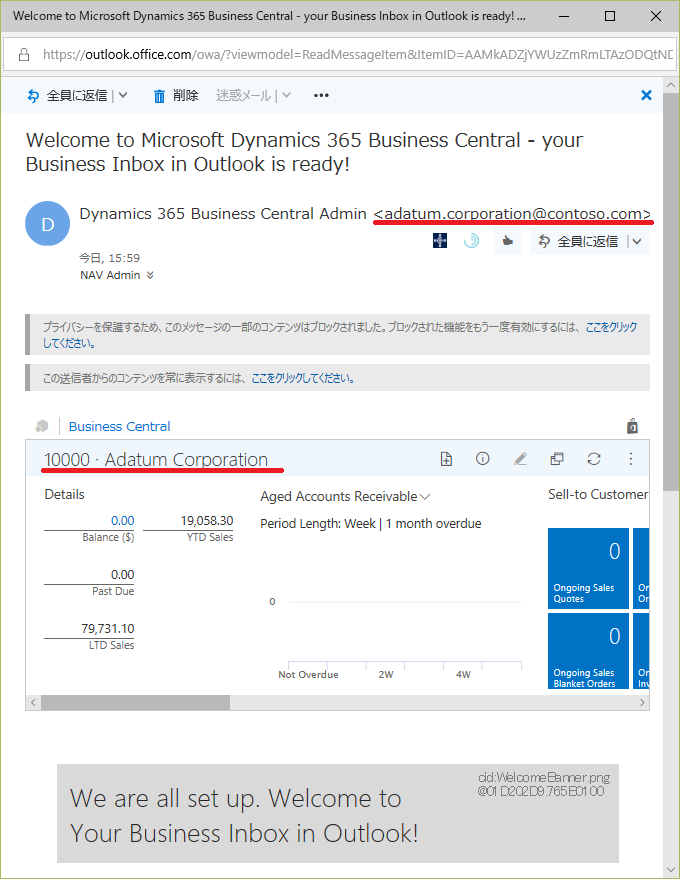Click the Ongoing Sales Blanket Orders tile
680x879 pixels.
click(588, 651)
